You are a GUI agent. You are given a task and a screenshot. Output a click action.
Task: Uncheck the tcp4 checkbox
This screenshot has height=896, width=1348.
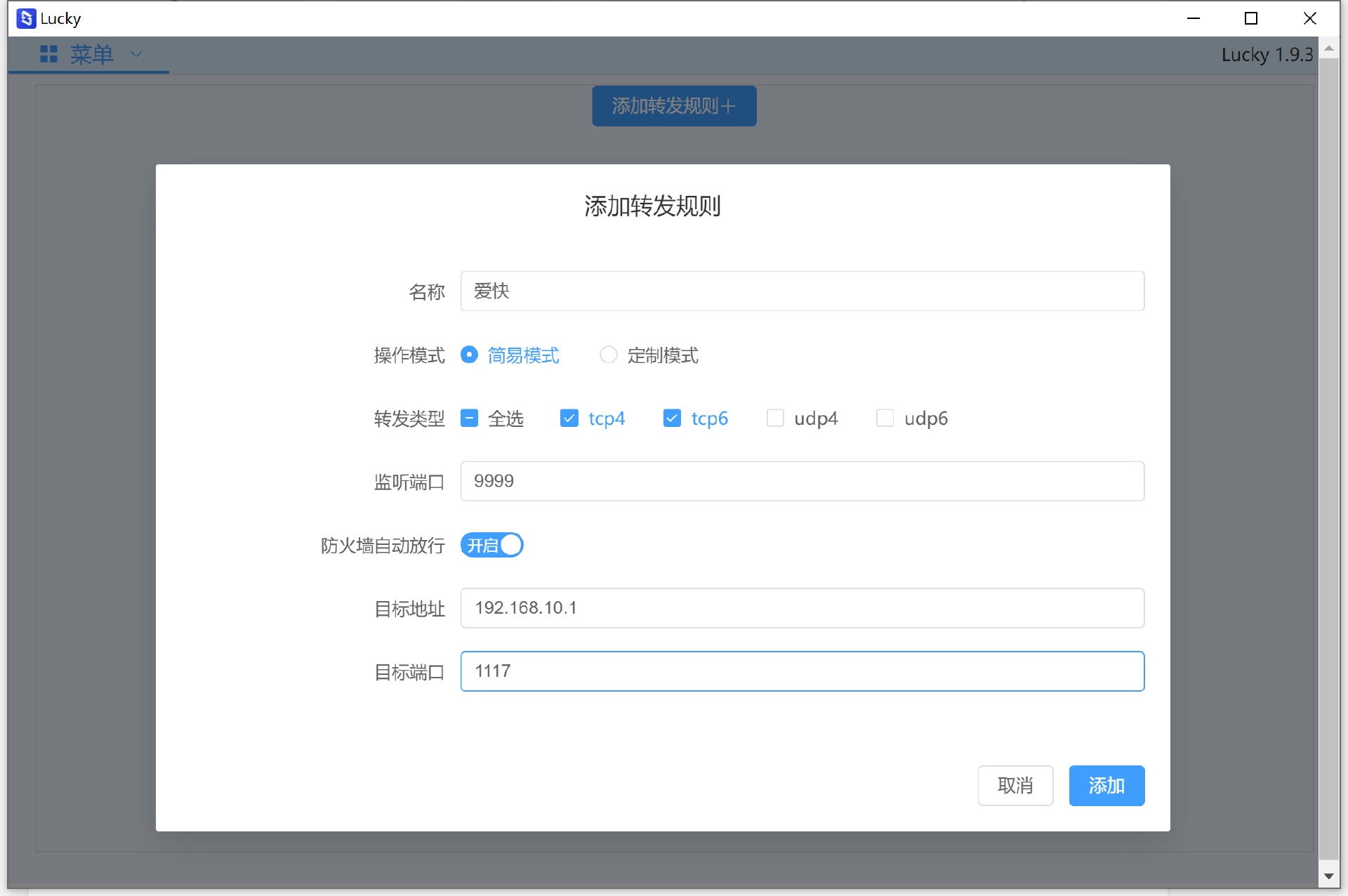point(569,419)
